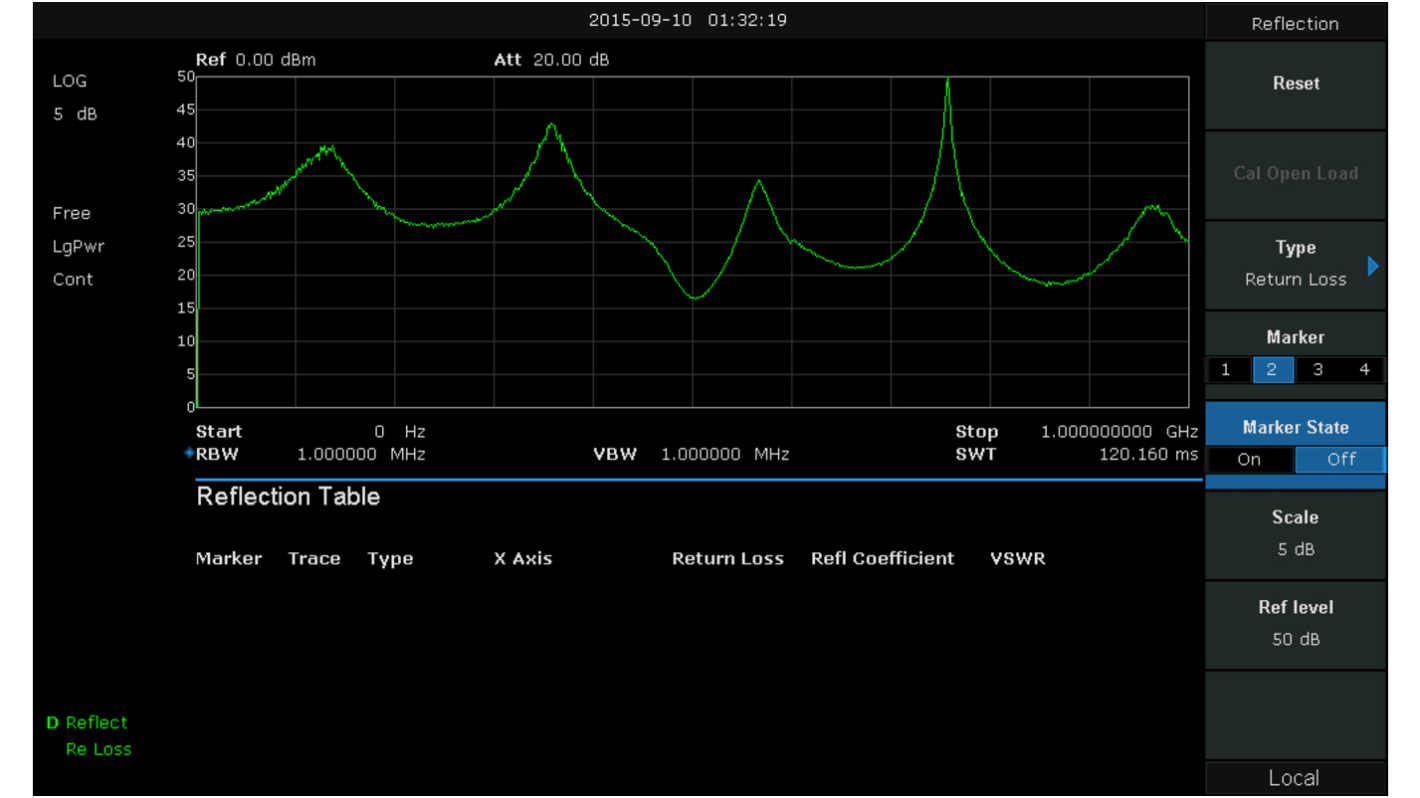This screenshot has height=798, width=1420.
Task: Click the LgPwr label
Action: pyautogui.click(x=78, y=247)
